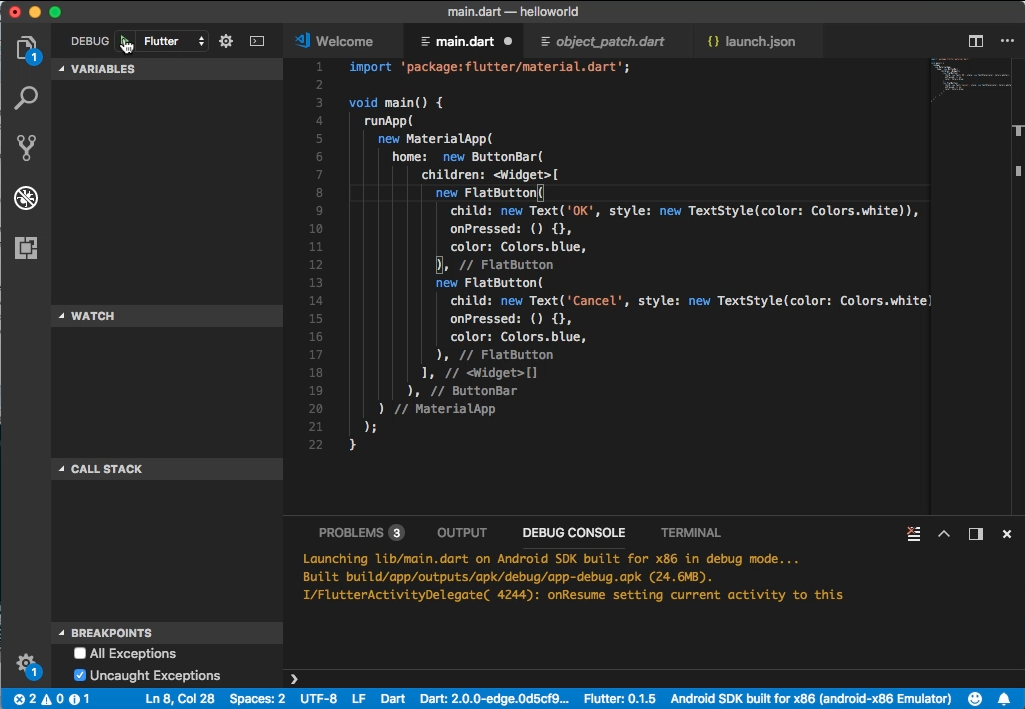This screenshot has height=709, width=1025.
Task: Open the Extensions view in activity bar
Action: [26, 248]
